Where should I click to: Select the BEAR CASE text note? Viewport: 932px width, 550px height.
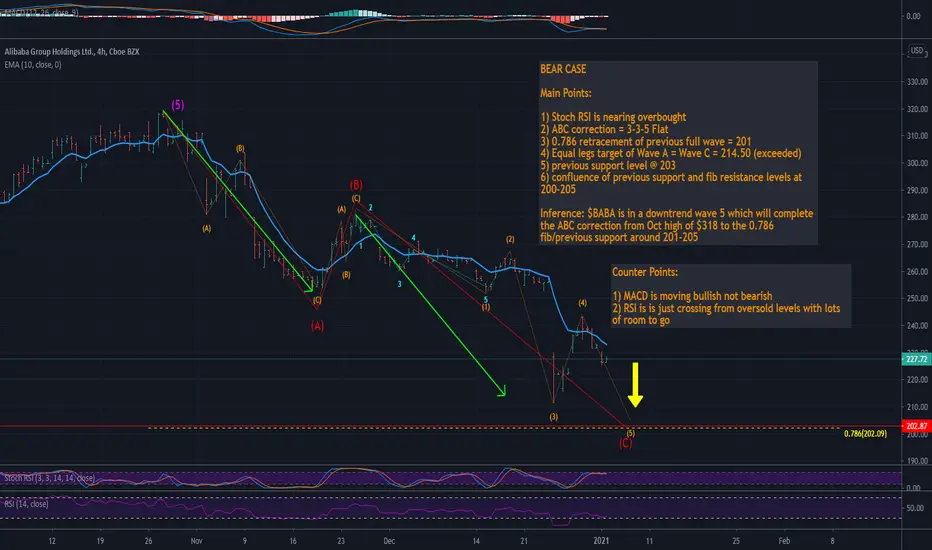[x=678, y=153]
